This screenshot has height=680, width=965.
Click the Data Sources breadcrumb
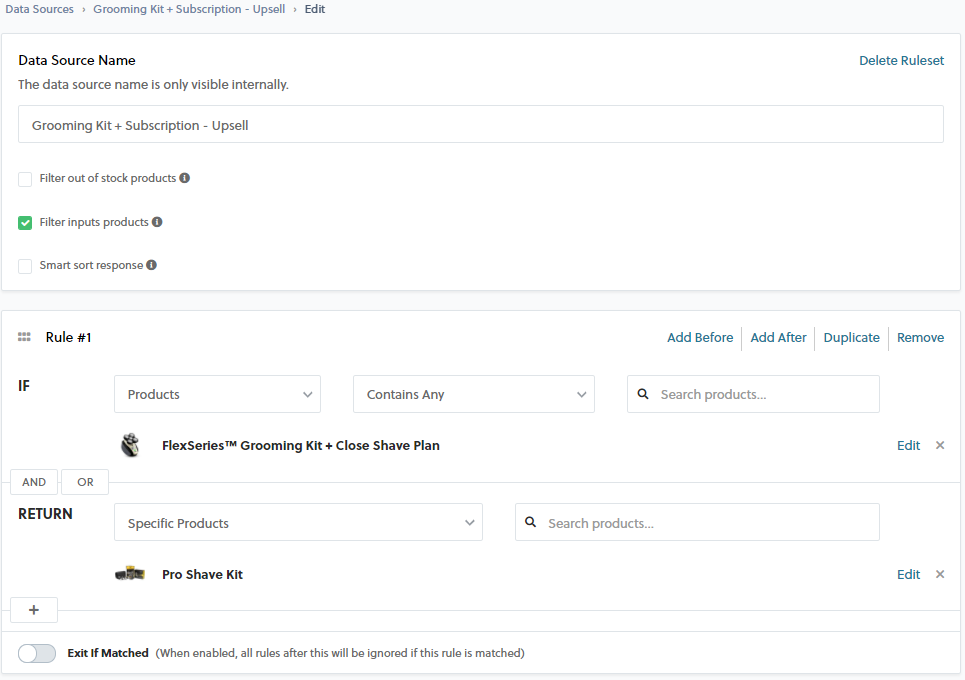(39, 9)
